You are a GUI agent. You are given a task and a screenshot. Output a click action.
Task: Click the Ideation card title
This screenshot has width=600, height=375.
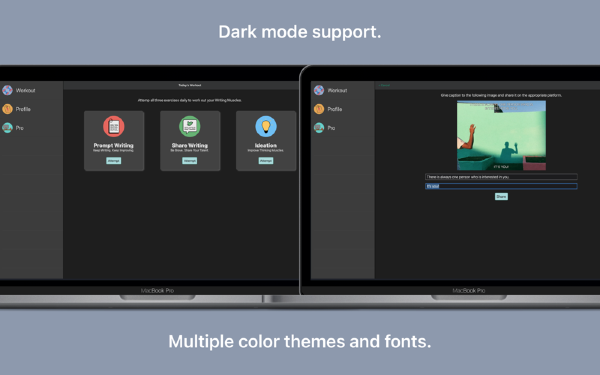[x=266, y=145]
